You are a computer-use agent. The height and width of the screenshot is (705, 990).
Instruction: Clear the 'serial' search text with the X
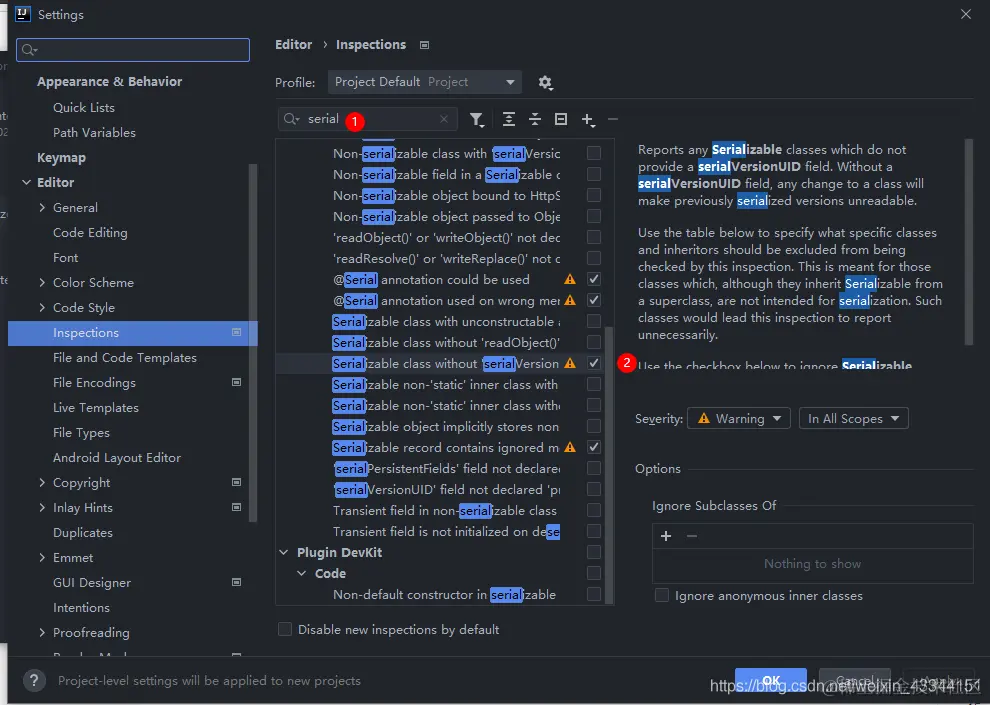(x=444, y=119)
